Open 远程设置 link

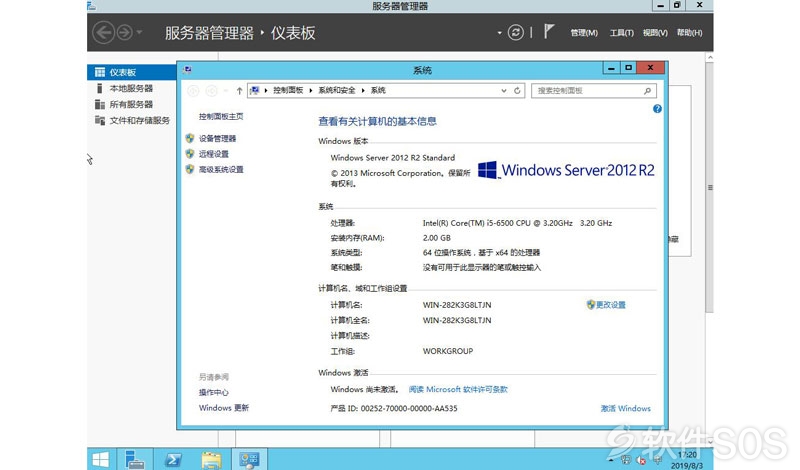pos(214,154)
